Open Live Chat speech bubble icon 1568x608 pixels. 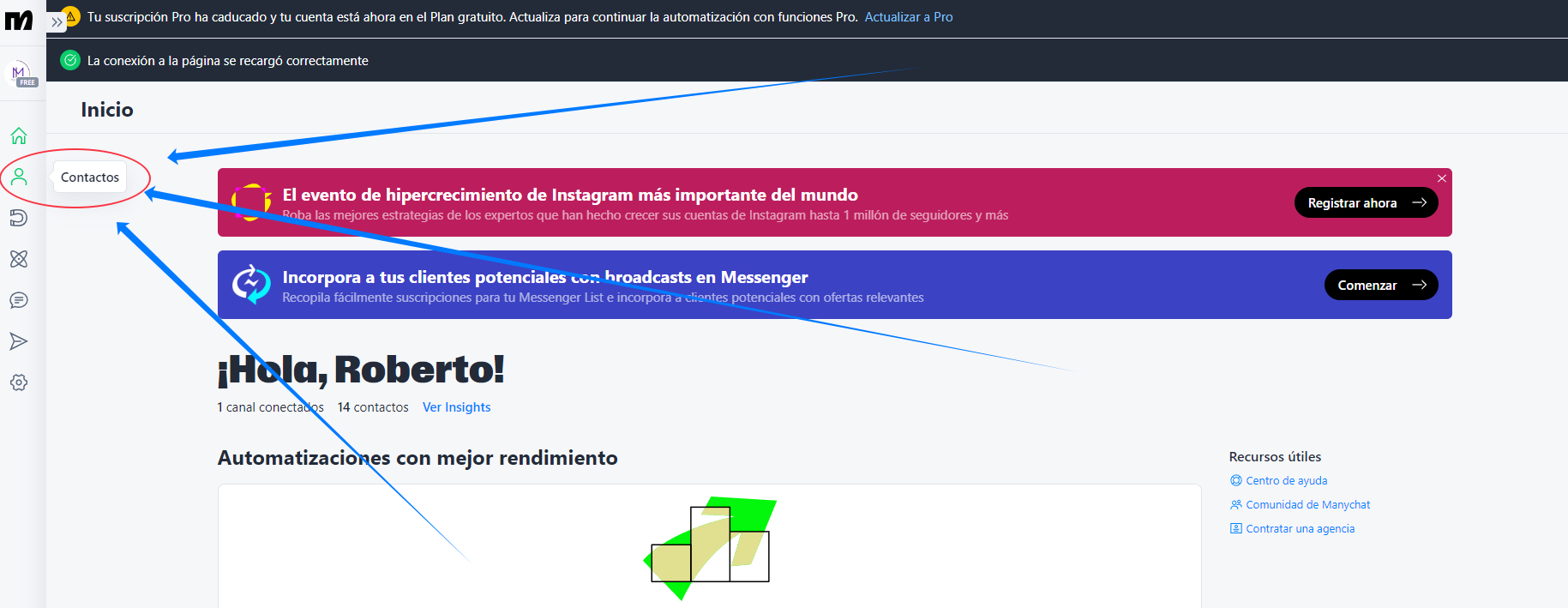[19, 300]
